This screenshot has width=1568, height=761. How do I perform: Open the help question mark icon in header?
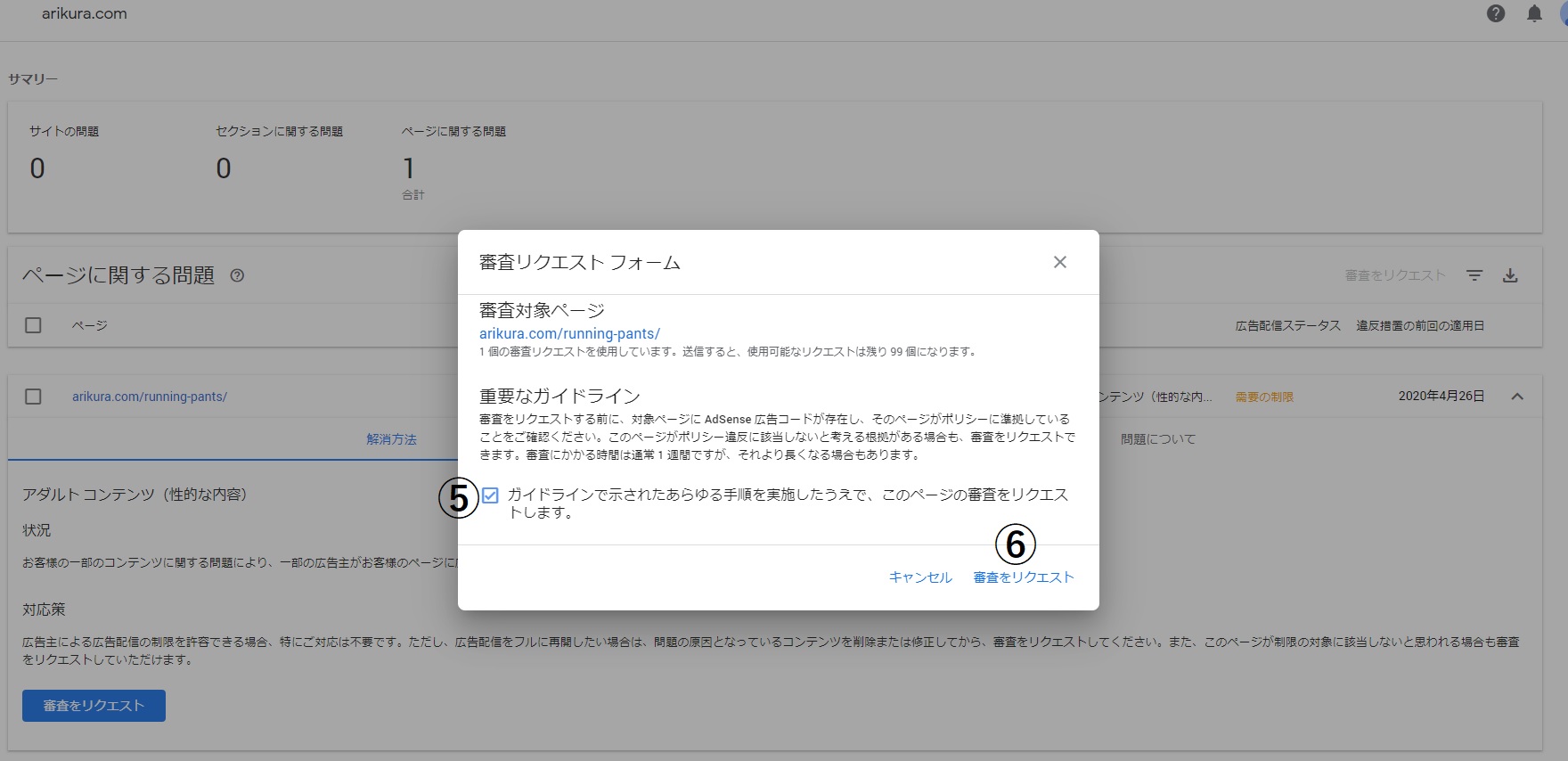click(1496, 13)
